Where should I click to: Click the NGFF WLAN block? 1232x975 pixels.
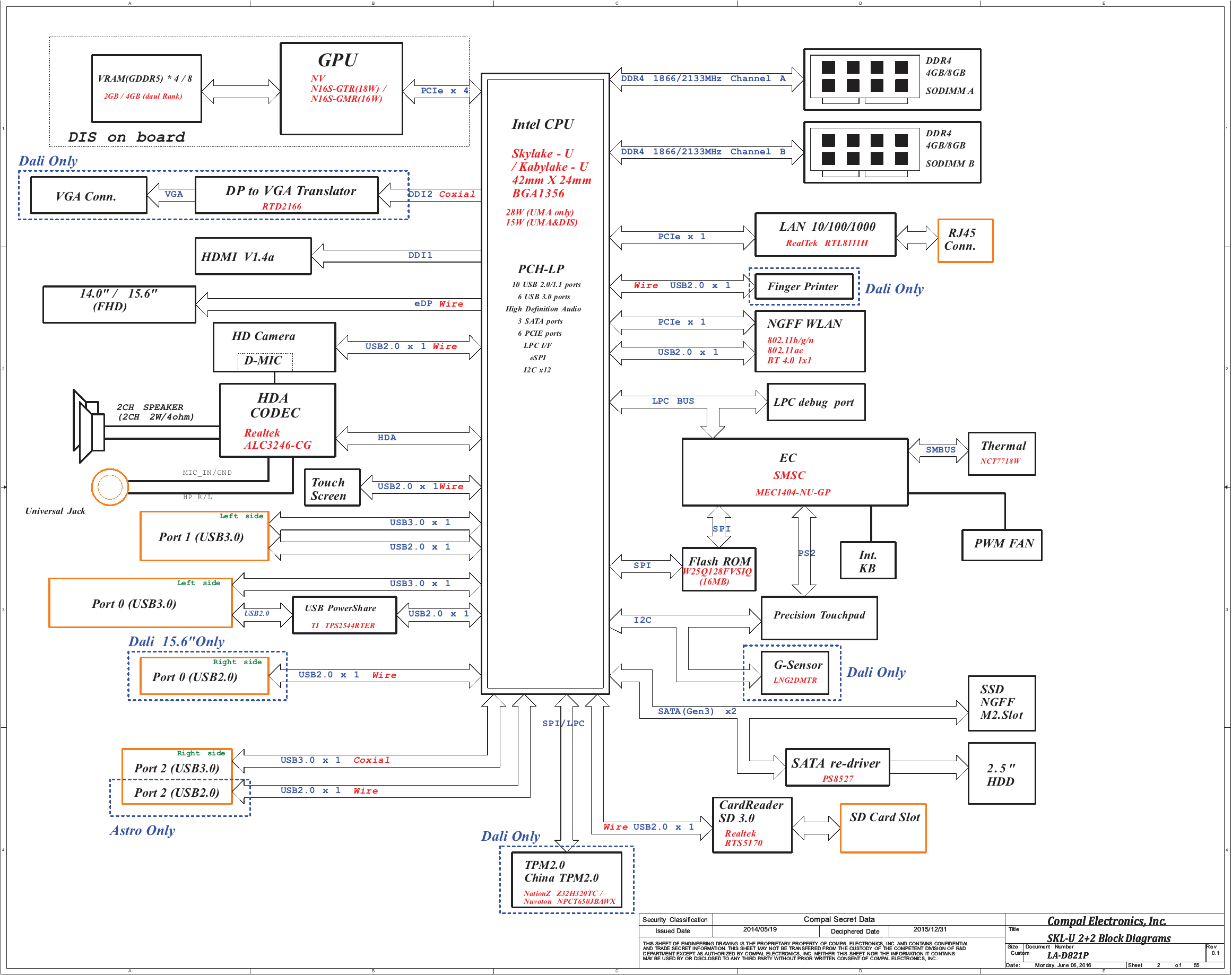point(809,342)
